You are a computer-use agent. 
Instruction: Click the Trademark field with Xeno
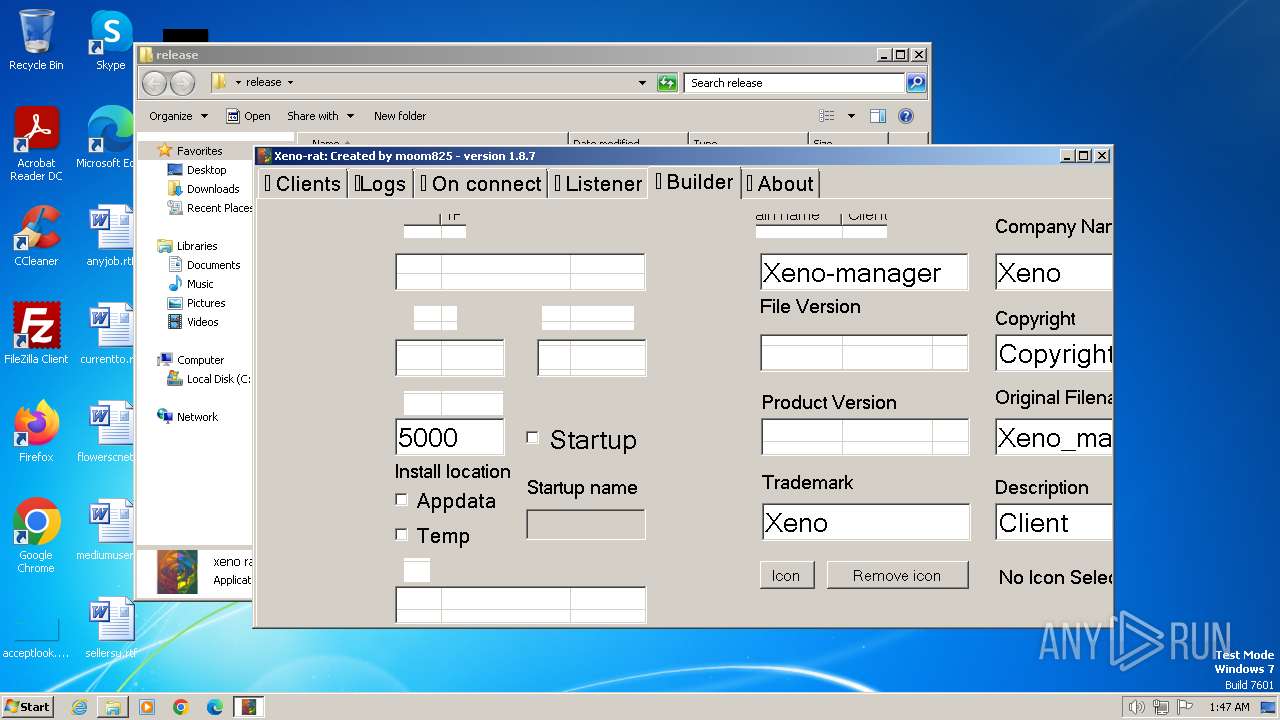point(865,522)
